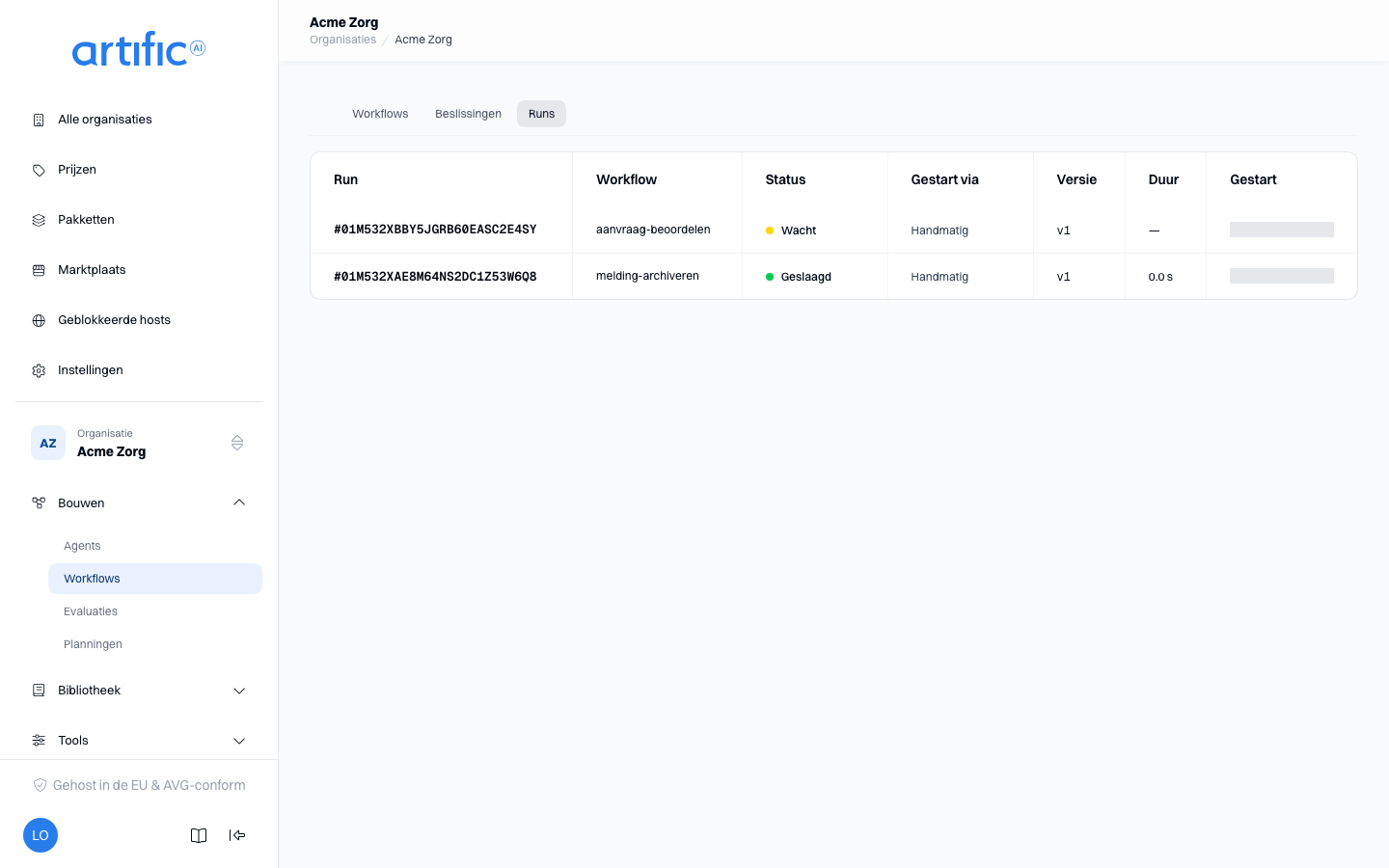The width and height of the screenshot is (1389, 868).
Task: Open the organisation switcher arrows
Action: (237, 443)
